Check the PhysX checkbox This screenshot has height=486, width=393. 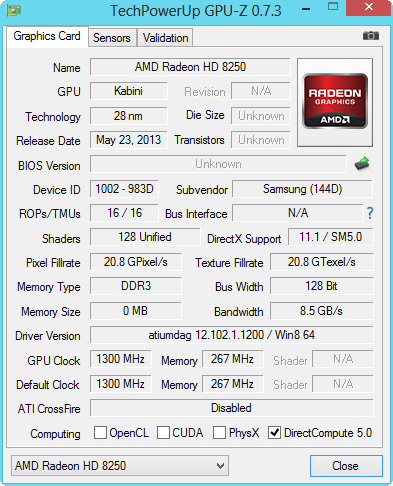click(219, 433)
